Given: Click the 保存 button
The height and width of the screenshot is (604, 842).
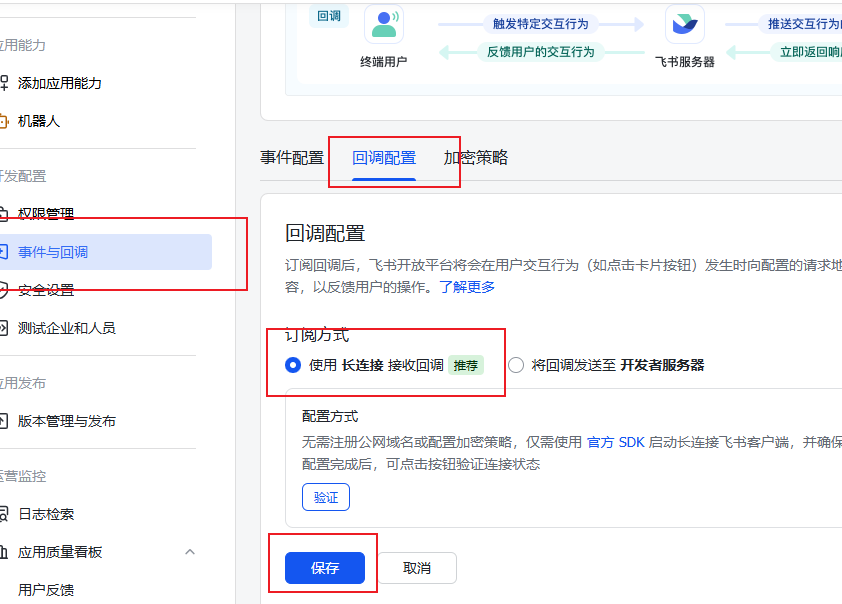Looking at the screenshot, I should 325,568.
